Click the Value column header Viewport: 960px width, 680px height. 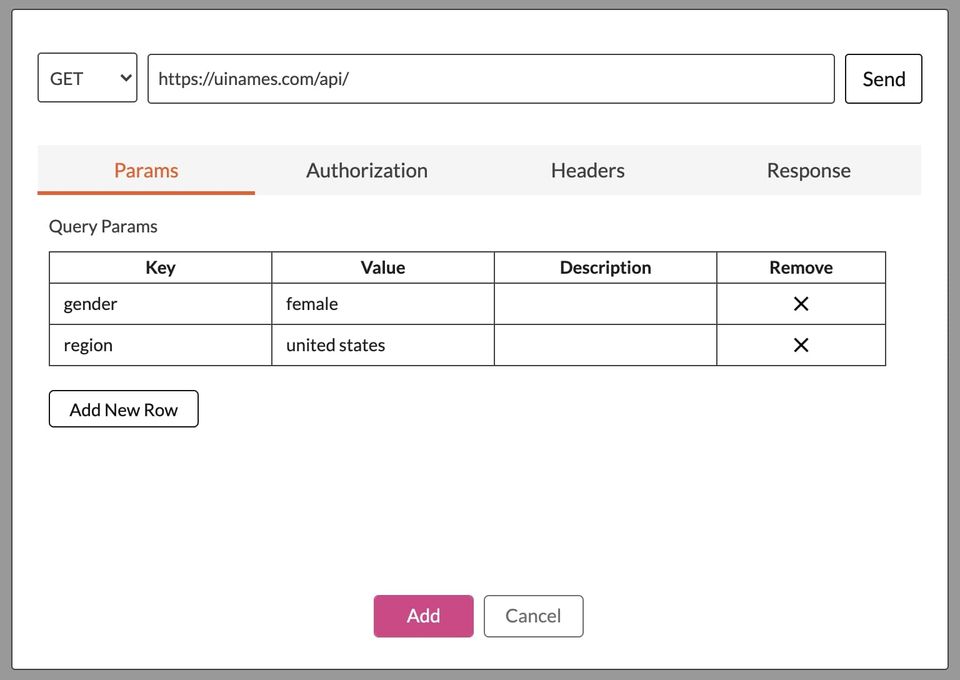click(382, 268)
